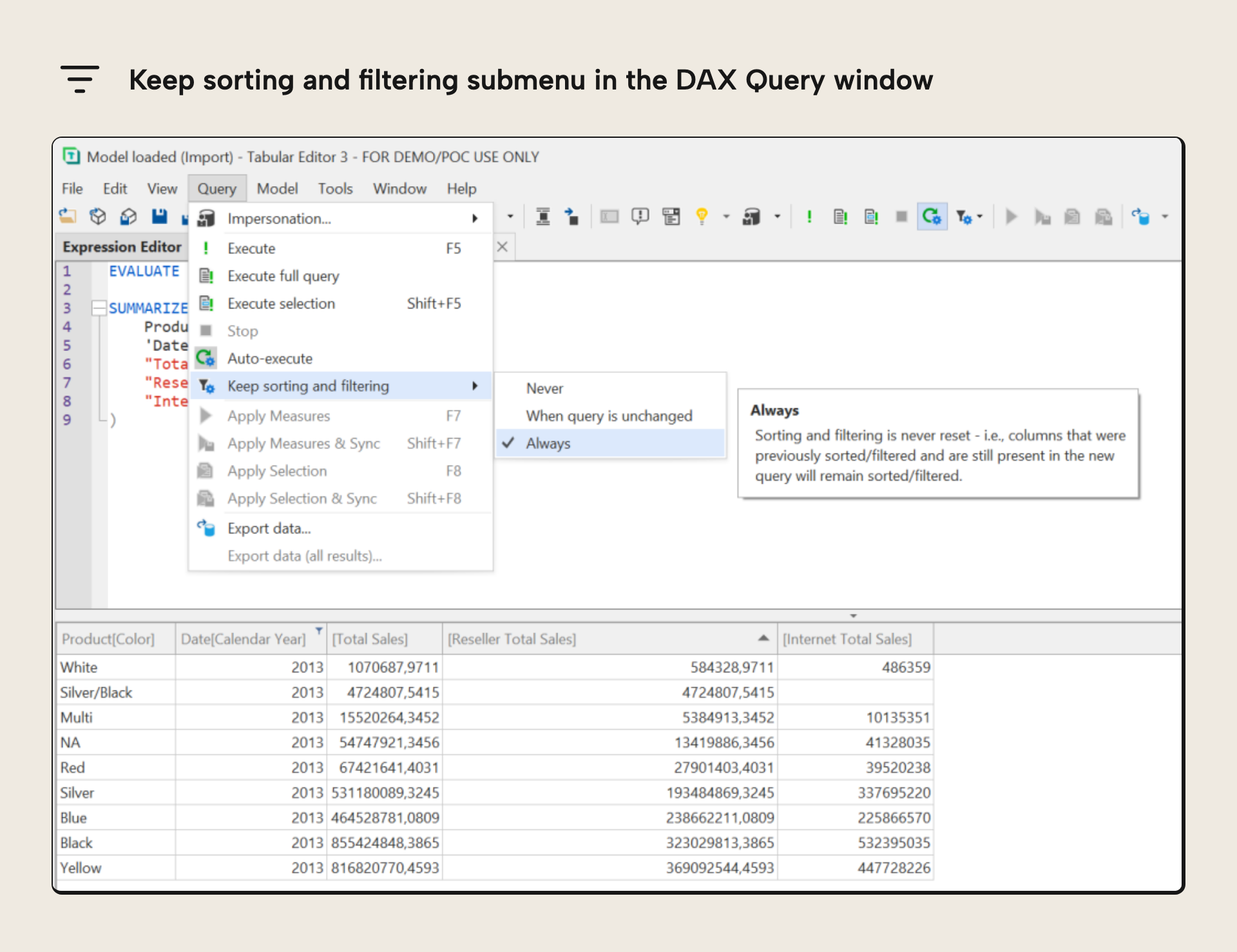Click Keep sorting and filtering toolbar icon
The image size is (1237, 952).
964,217
